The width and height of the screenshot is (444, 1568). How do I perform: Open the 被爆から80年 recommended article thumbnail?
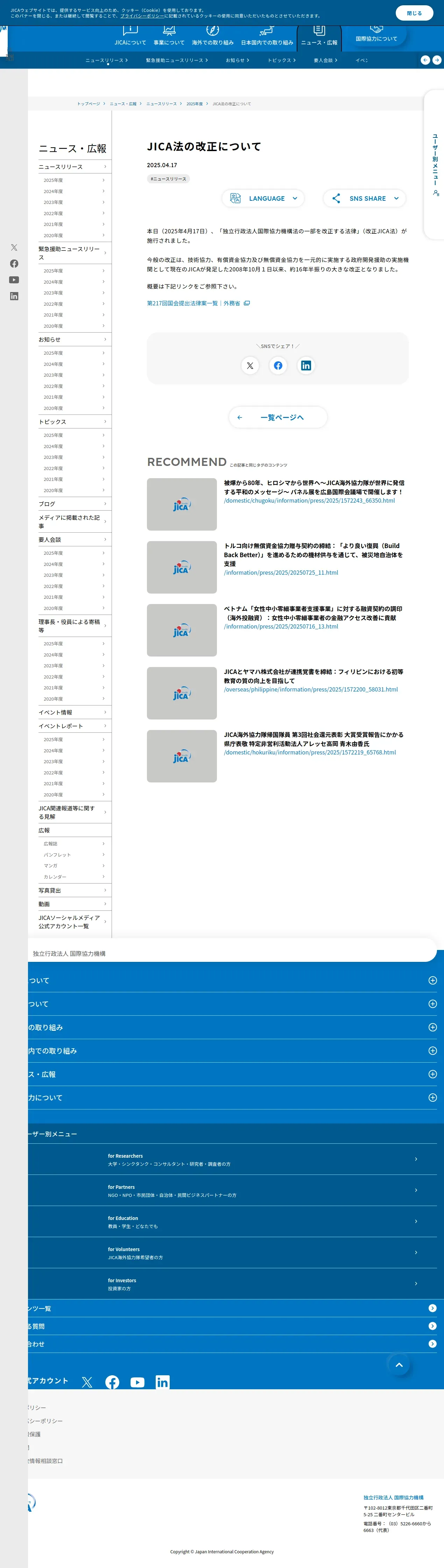(182, 504)
